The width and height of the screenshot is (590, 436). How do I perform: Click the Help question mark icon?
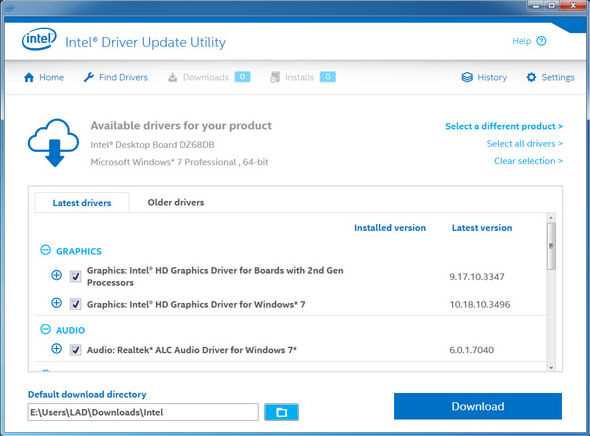(x=541, y=41)
